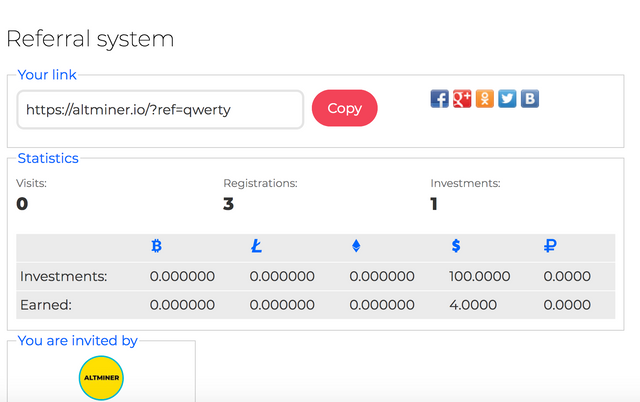The height and width of the screenshot is (402, 640).
Task: Click the Earned row label
Action: tap(46, 305)
